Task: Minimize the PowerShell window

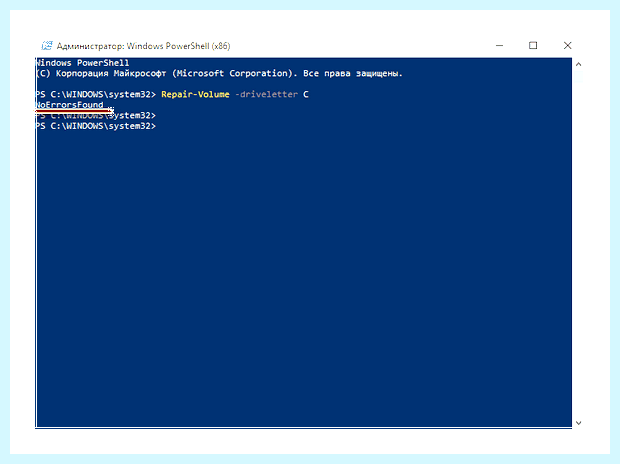Action: coord(499,45)
